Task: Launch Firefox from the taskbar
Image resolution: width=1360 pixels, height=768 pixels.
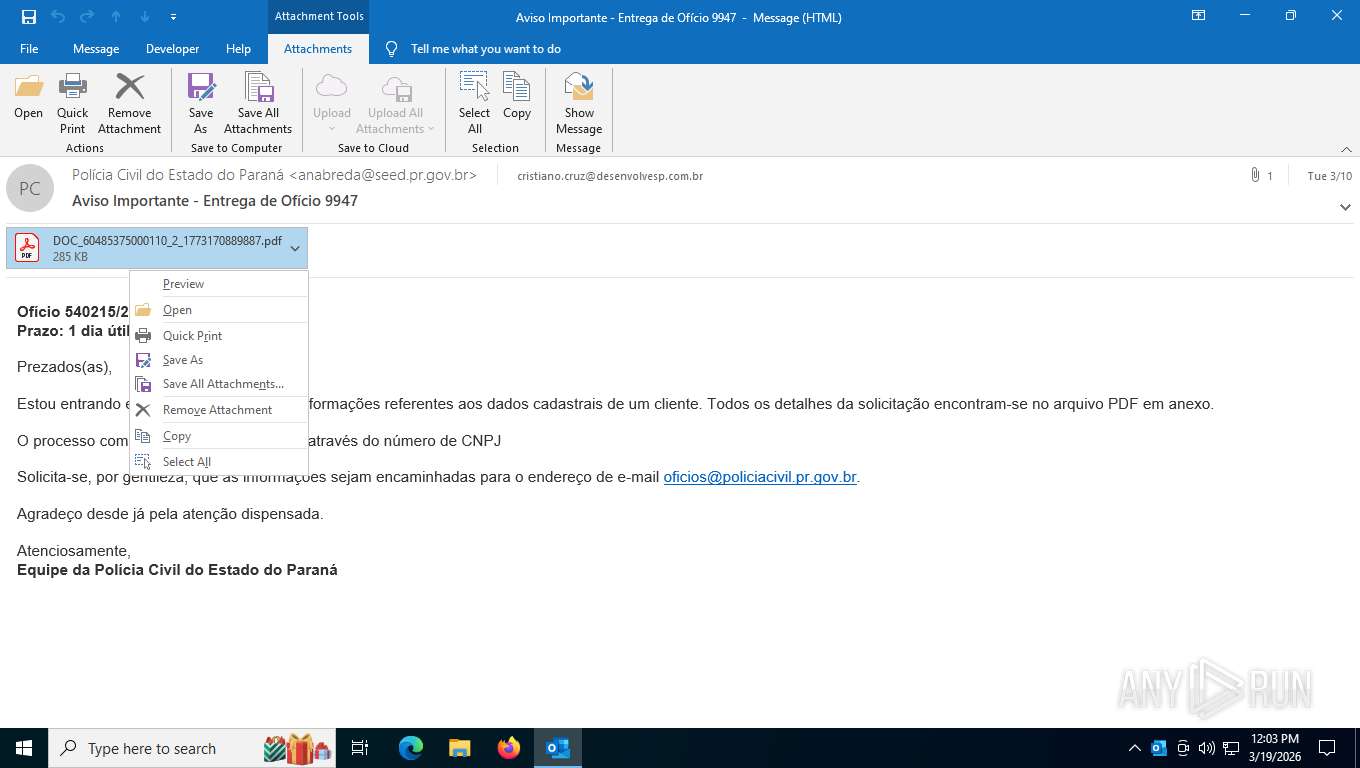Action: (x=509, y=748)
